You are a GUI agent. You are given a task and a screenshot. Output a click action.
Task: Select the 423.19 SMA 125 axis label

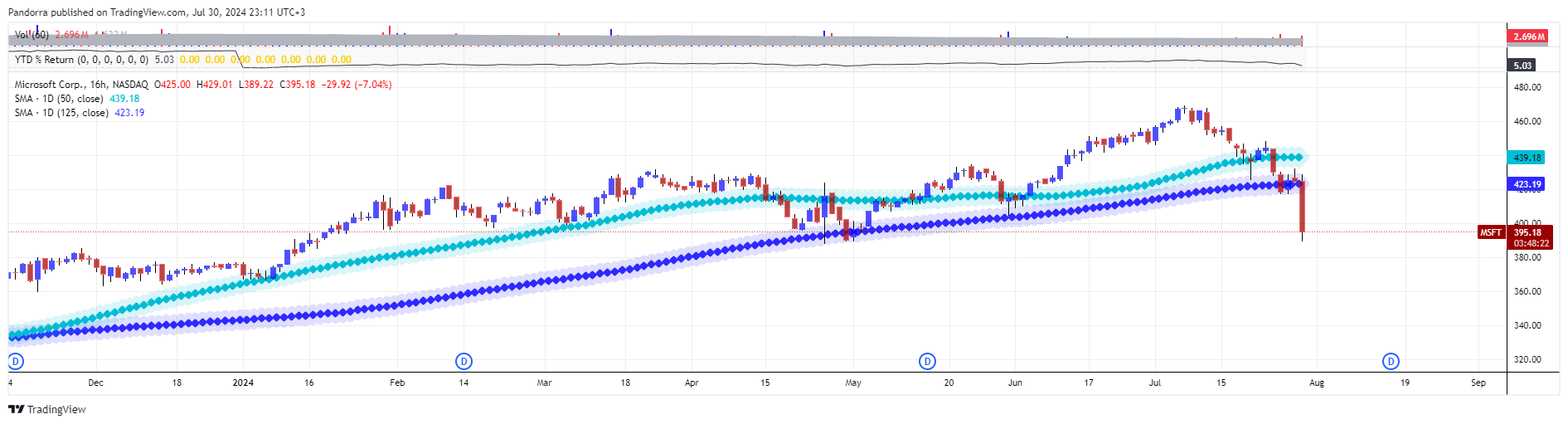1526,184
